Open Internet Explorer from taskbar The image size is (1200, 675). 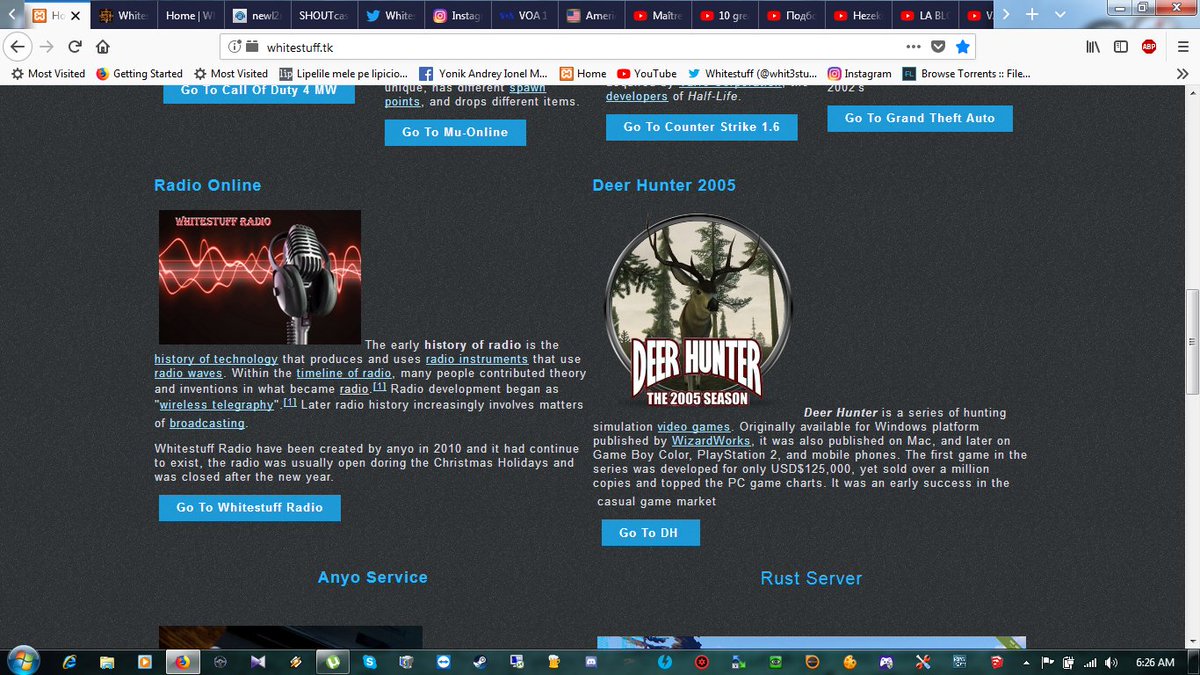(x=70, y=661)
